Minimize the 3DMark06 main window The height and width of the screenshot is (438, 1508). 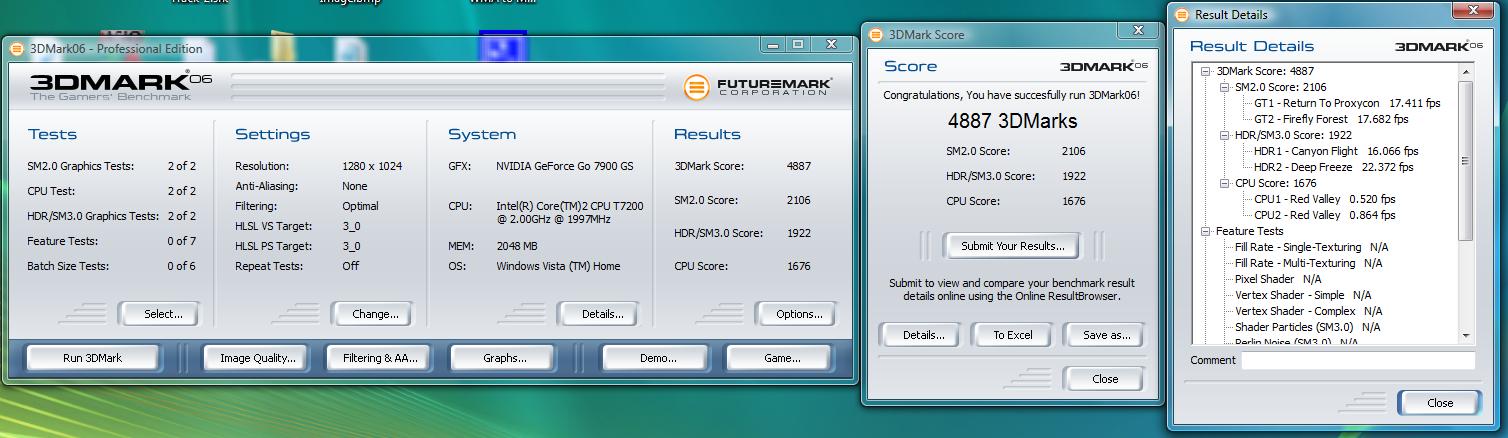772,44
